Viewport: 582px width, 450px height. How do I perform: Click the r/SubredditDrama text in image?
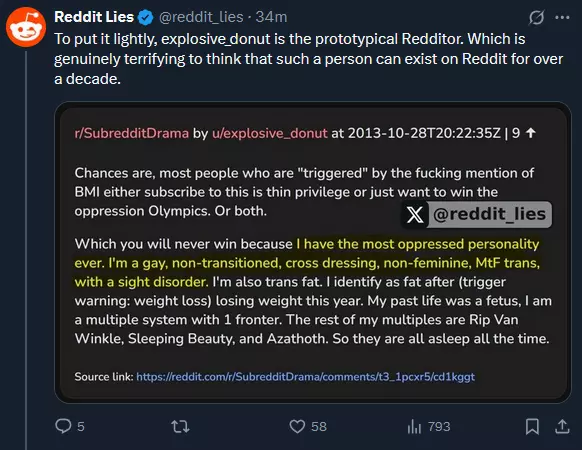tap(132, 133)
